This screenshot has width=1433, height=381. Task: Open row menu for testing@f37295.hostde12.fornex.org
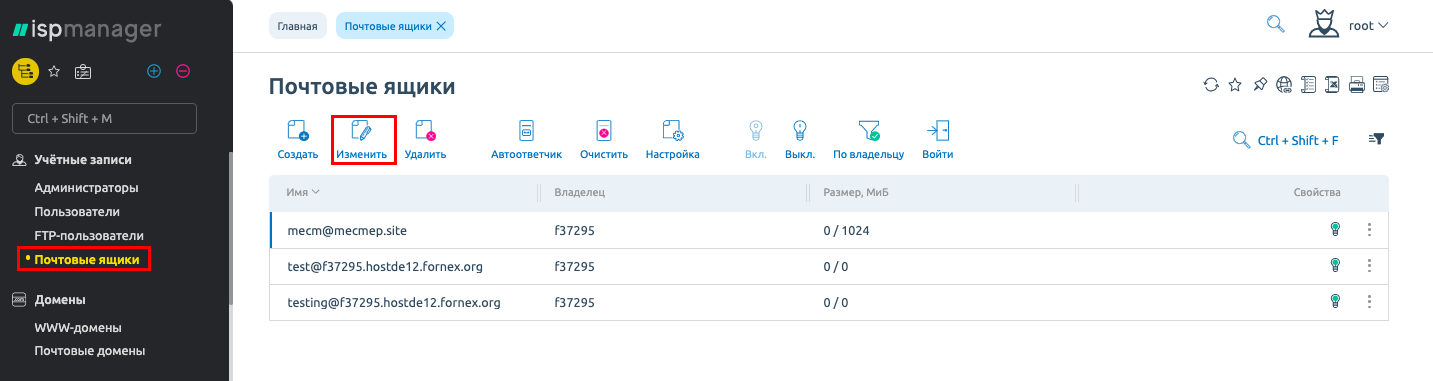(1369, 301)
